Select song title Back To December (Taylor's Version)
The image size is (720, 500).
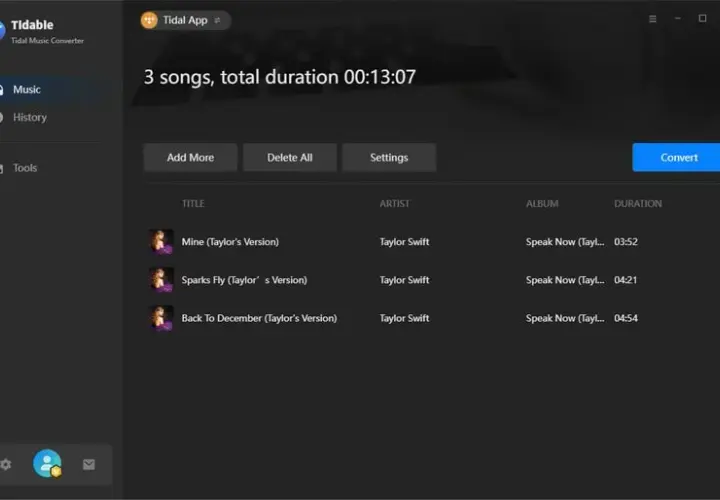(259, 318)
